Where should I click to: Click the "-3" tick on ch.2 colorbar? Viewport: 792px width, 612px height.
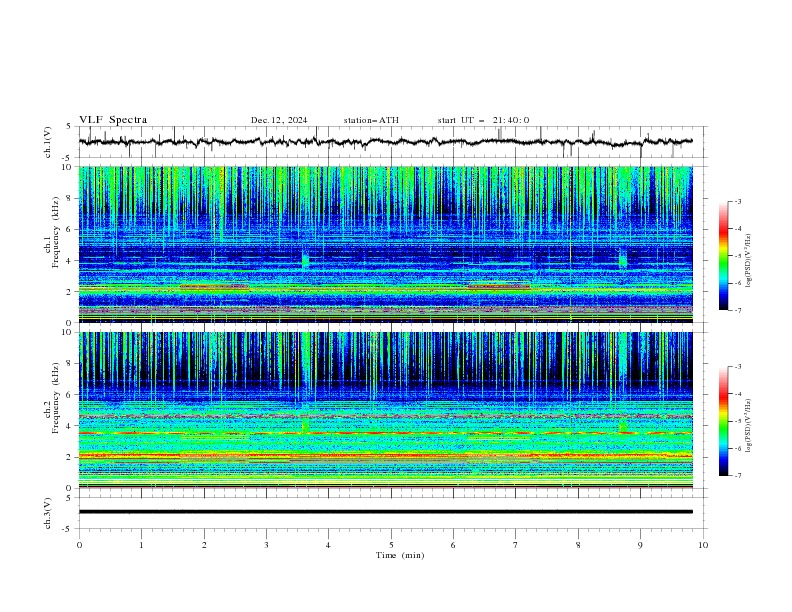point(737,367)
